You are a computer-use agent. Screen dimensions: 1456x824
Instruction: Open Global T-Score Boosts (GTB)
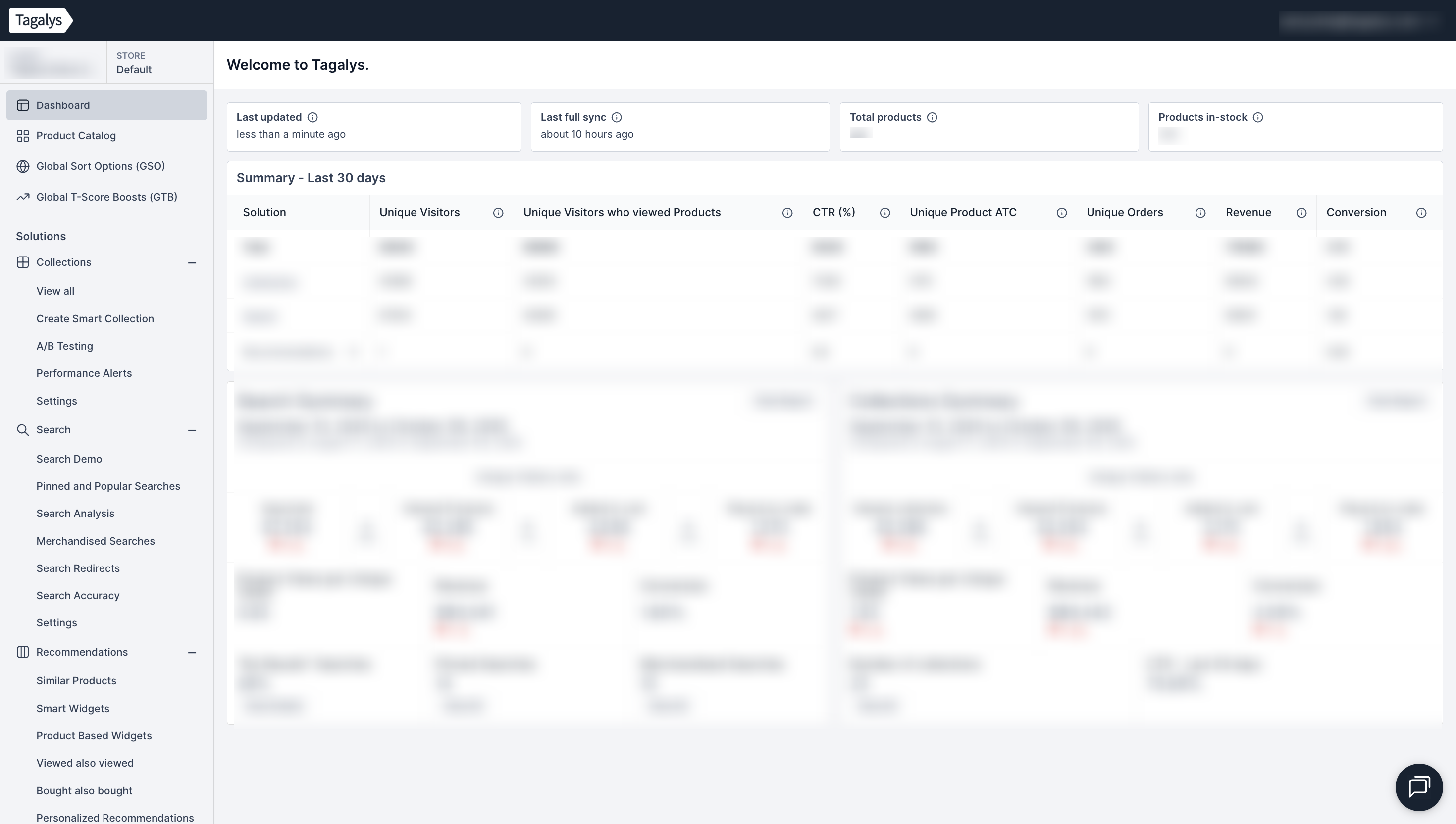click(x=106, y=197)
